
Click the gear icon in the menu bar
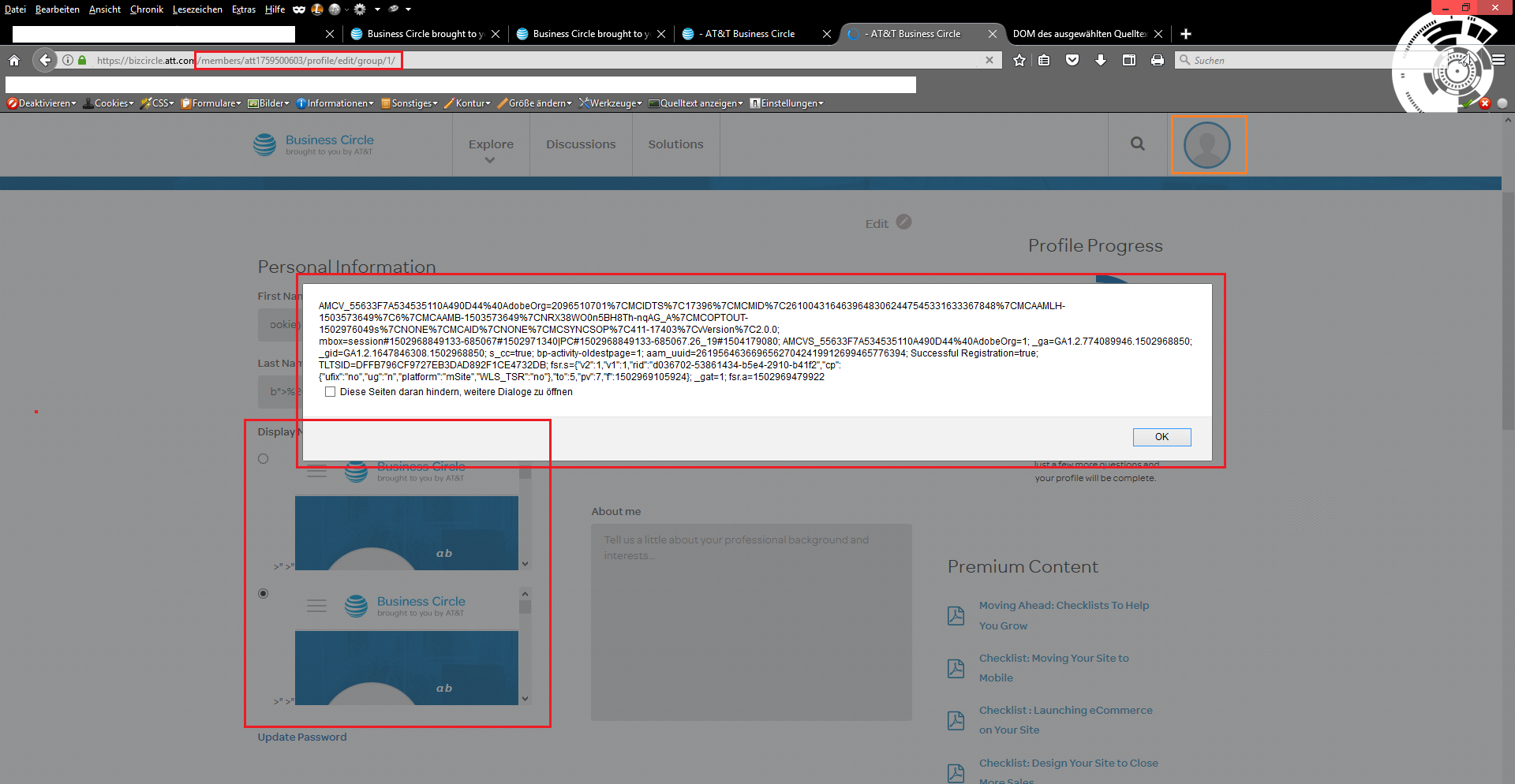[x=360, y=9]
